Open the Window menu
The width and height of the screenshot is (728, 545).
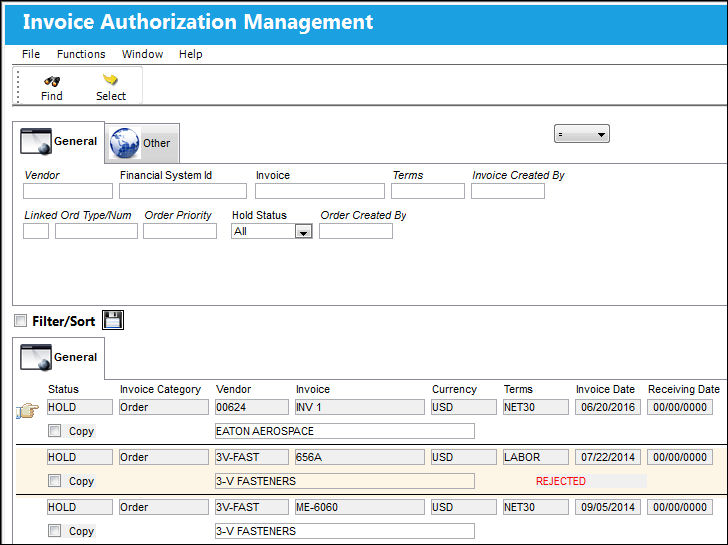(x=143, y=54)
